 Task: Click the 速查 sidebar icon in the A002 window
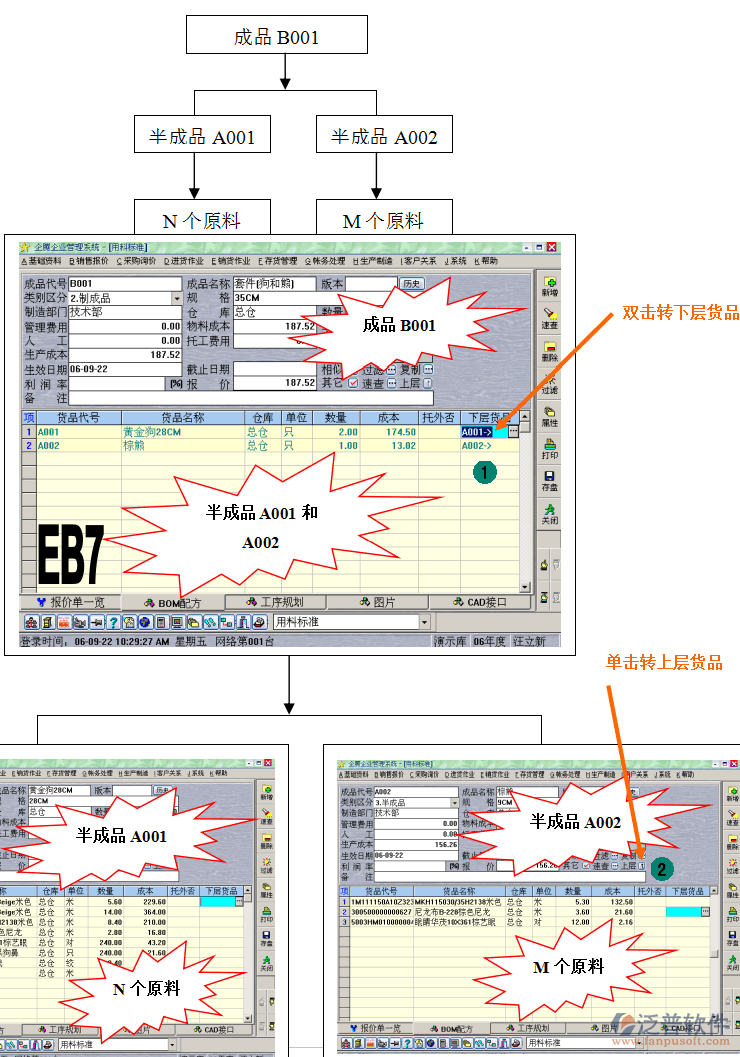point(732,818)
